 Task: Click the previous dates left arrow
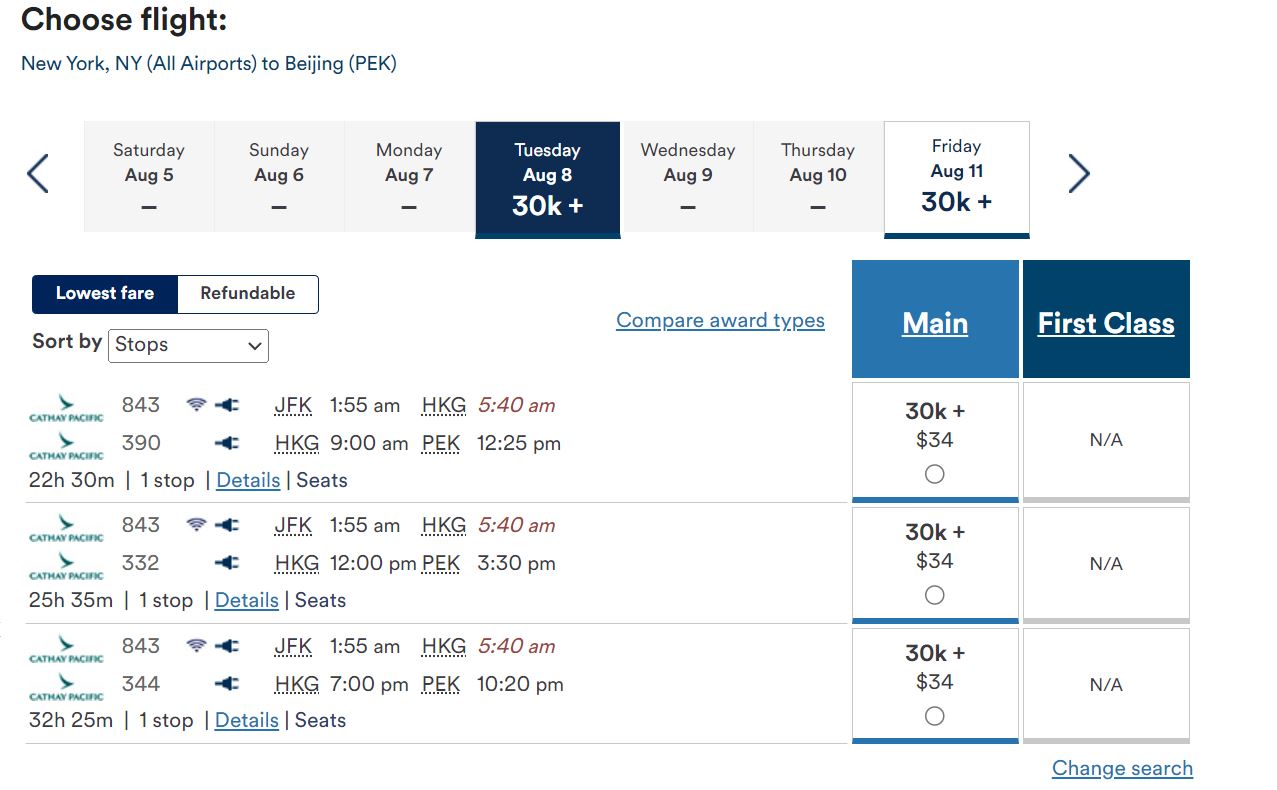[38, 174]
